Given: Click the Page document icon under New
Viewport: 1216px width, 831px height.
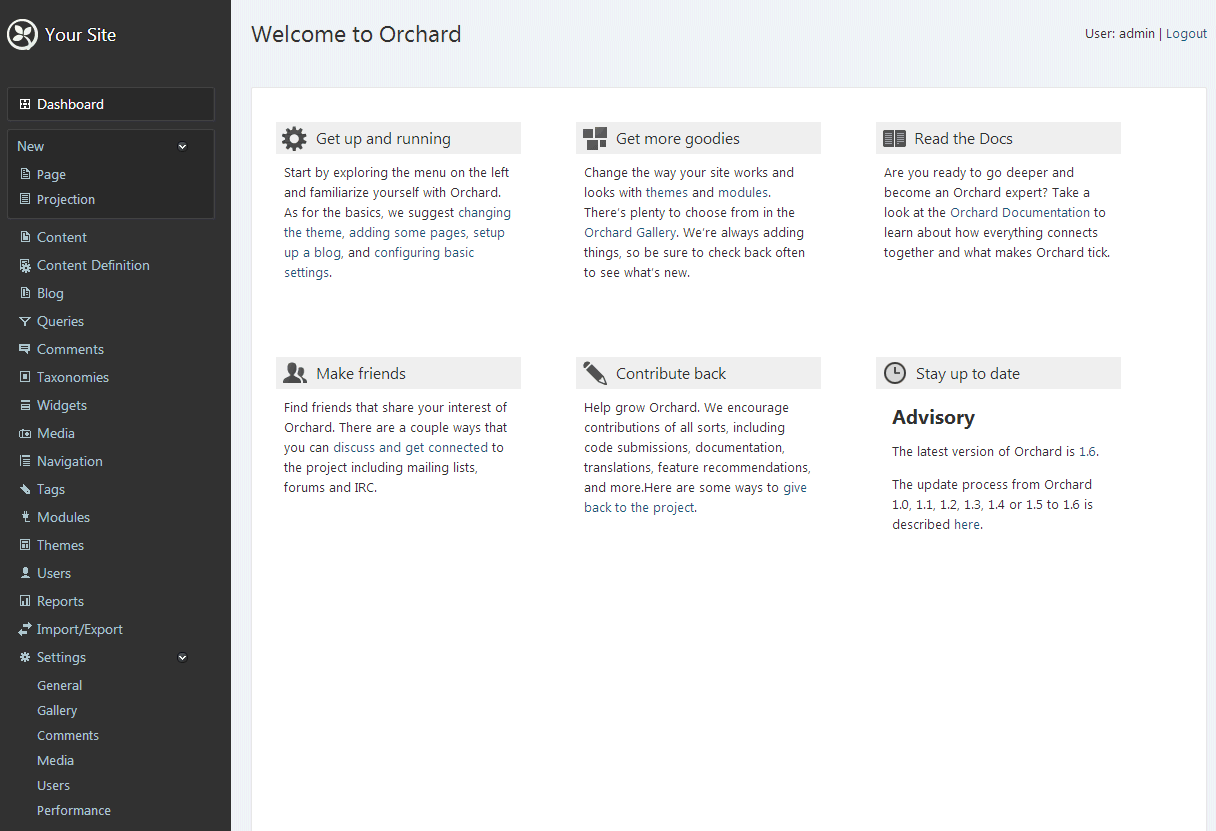Looking at the screenshot, I should click(26, 174).
